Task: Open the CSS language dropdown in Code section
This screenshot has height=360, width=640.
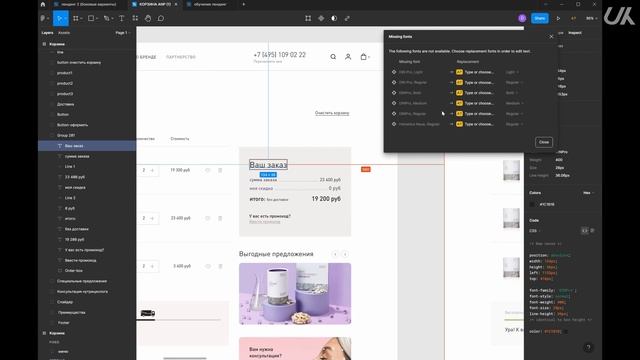Action: tap(535, 231)
